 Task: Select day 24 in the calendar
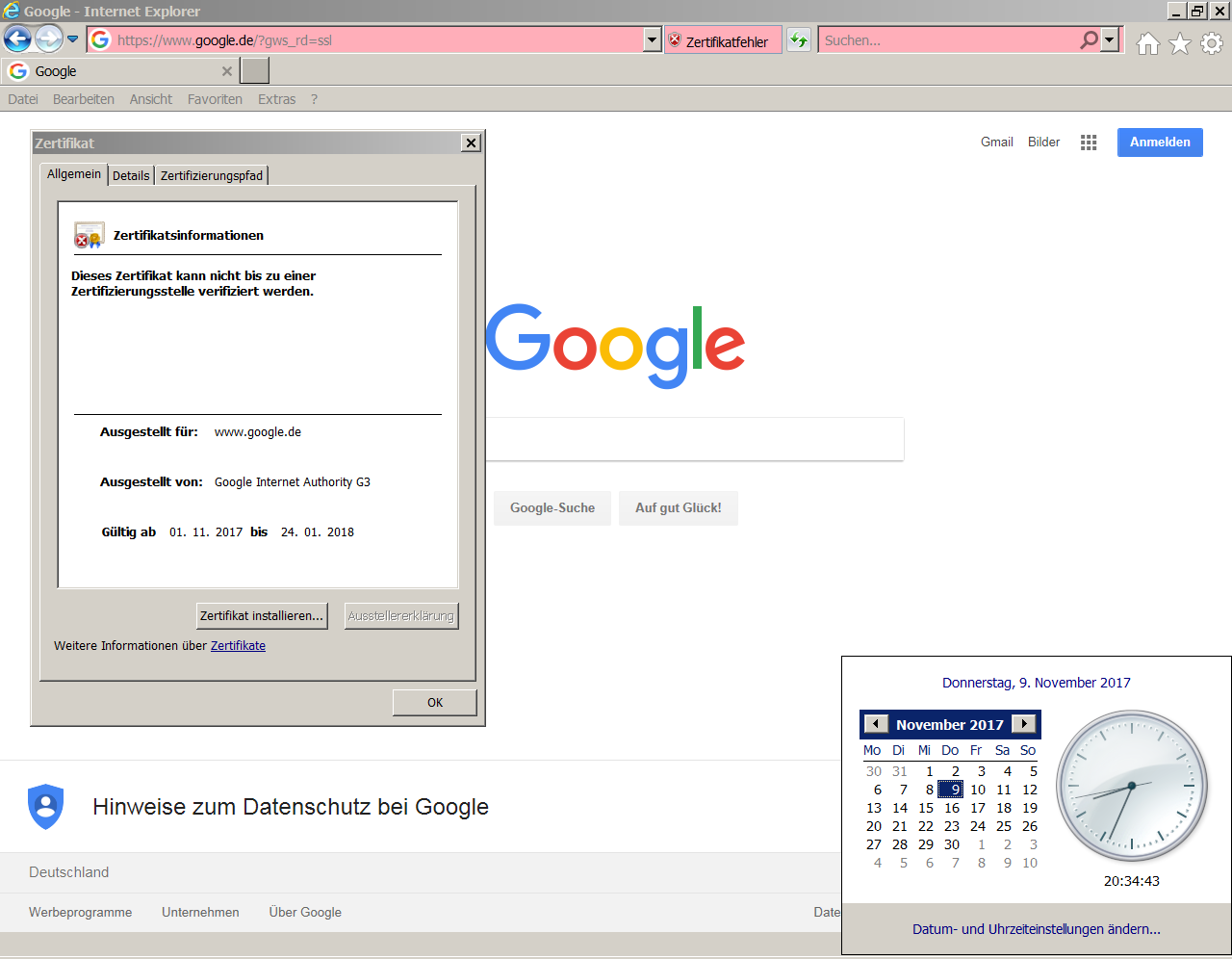click(977, 826)
